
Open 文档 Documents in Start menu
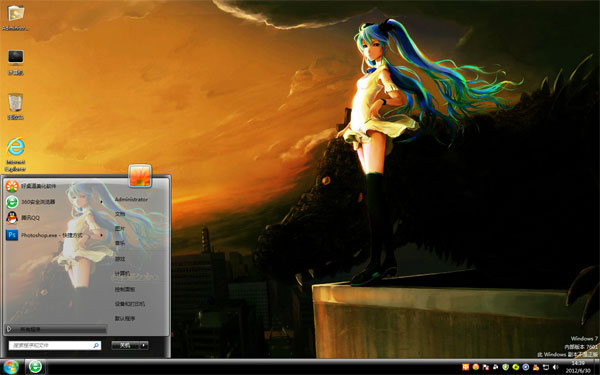[x=120, y=214]
